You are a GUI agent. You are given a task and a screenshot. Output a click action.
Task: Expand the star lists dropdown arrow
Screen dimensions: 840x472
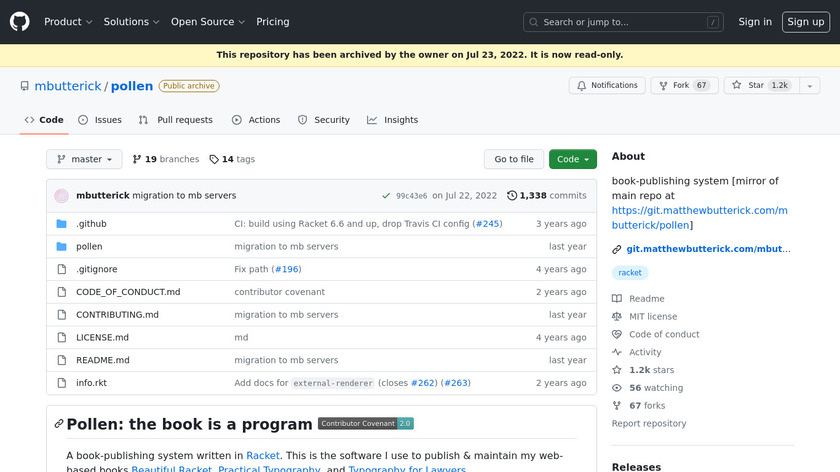(x=810, y=85)
